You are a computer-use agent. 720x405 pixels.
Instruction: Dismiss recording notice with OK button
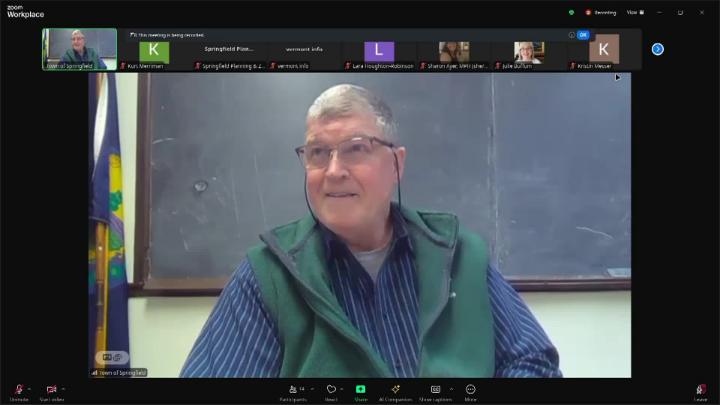tap(583, 34)
